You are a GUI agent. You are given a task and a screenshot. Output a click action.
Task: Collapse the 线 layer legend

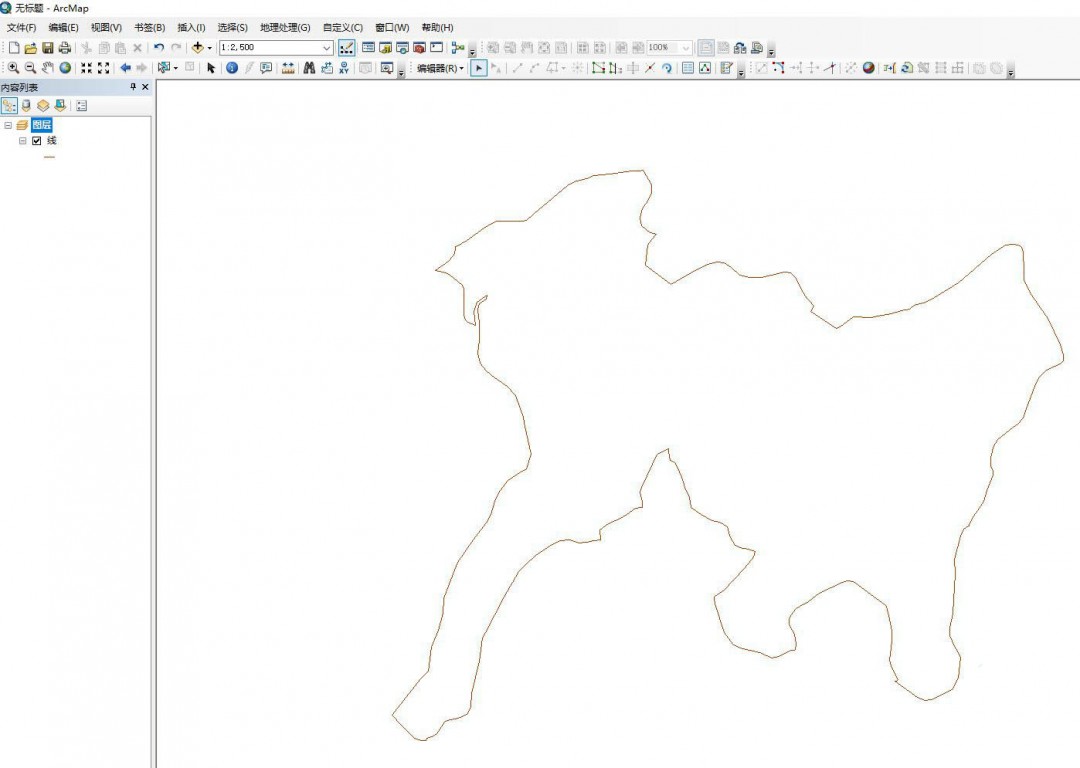point(23,141)
